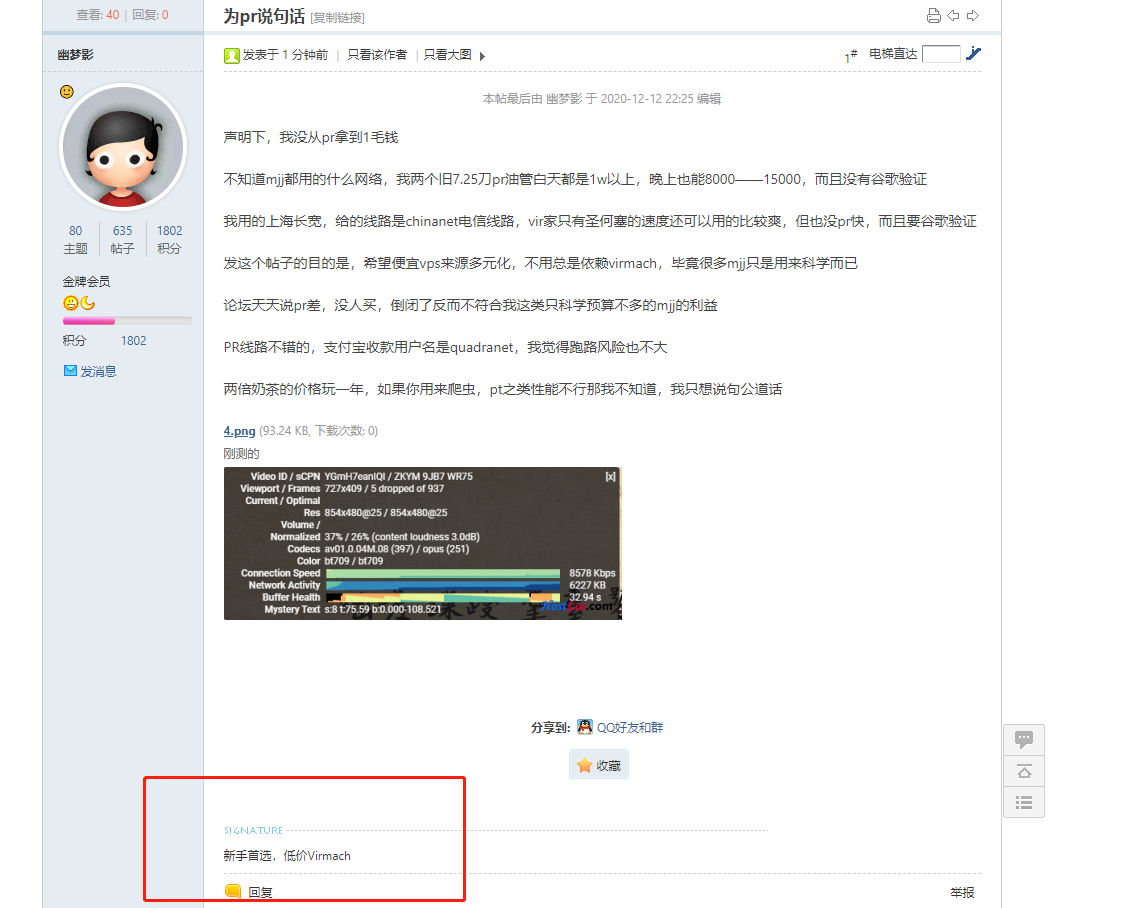Image resolution: width=1140 pixels, height=908 pixels.
Task: Click the quick reply speech bubble icon
Action: [1023, 740]
